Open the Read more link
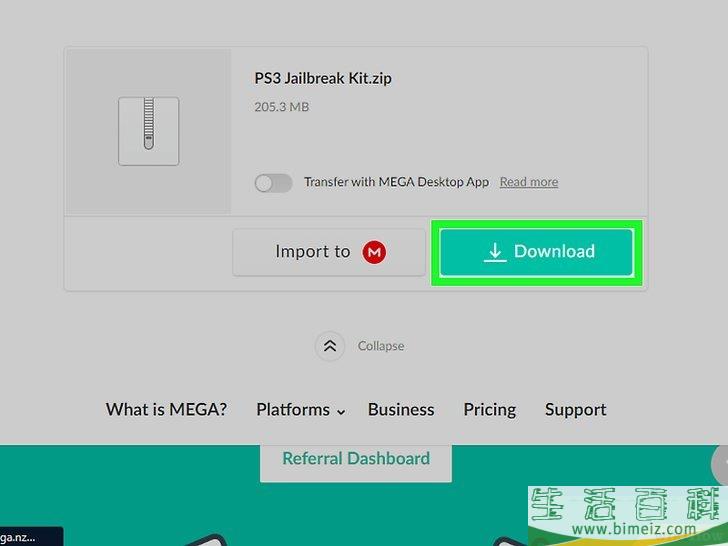This screenshot has height=546, width=728. (529, 182)
